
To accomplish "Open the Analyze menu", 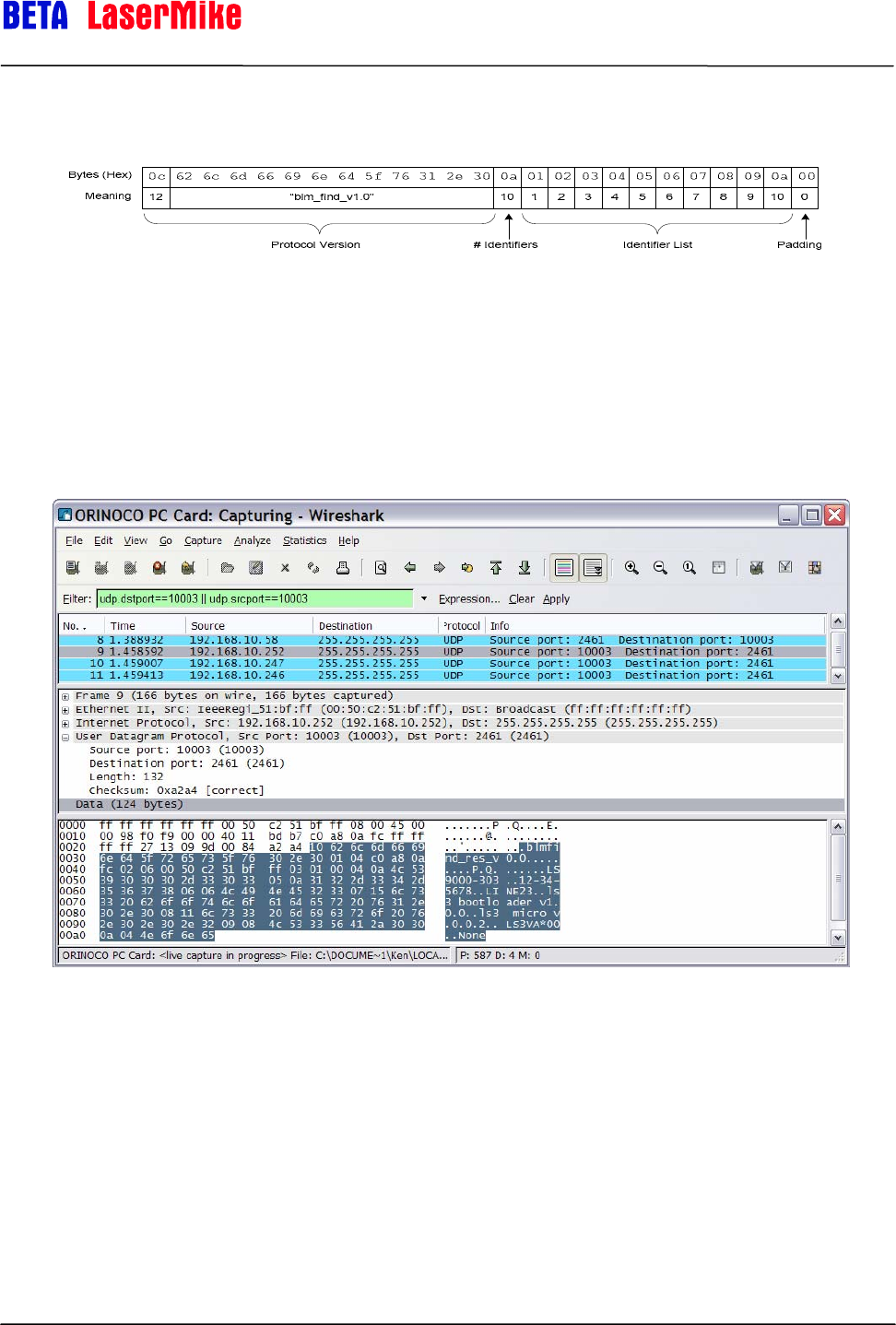I will [253, 541].
